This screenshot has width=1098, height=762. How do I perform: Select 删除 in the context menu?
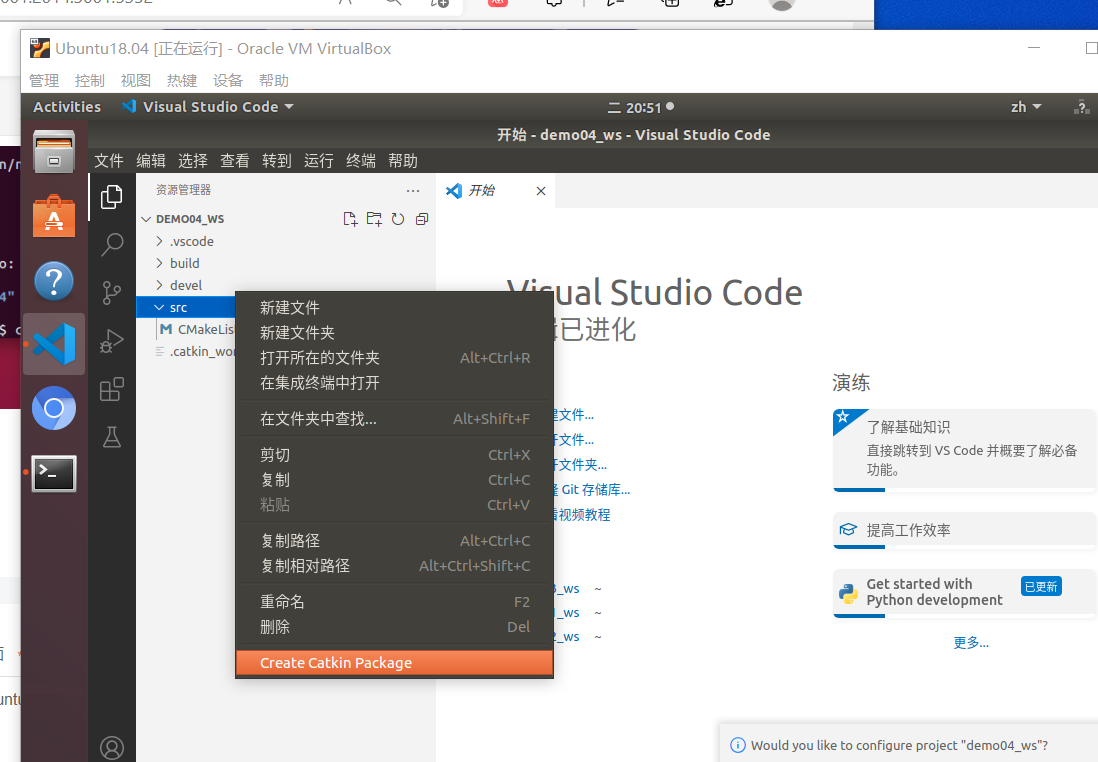[394, 627]
